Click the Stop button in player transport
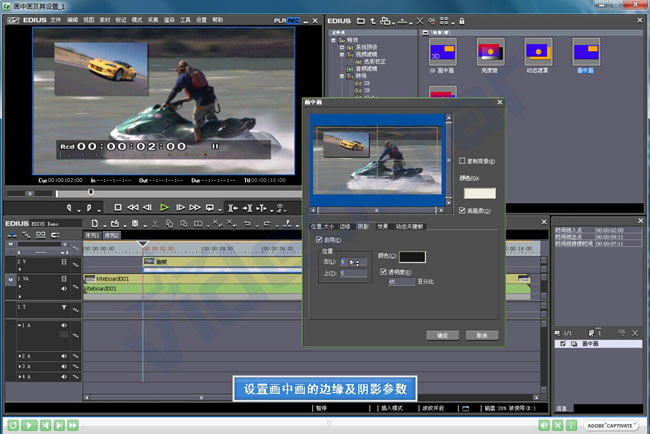Viewport: 650px width, 434px height. point(118,207)
